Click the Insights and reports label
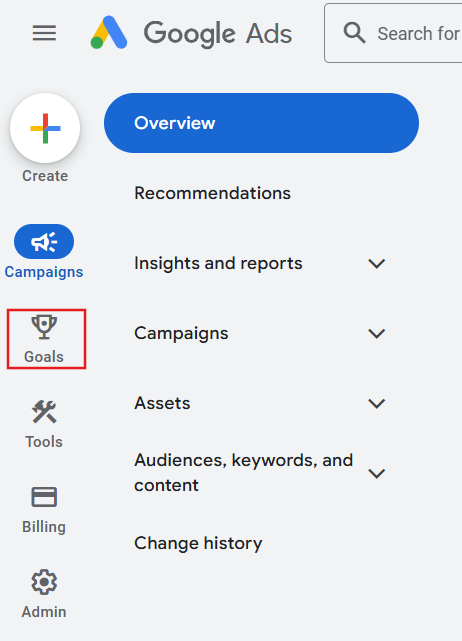462x641 pixels. point(218,263)
